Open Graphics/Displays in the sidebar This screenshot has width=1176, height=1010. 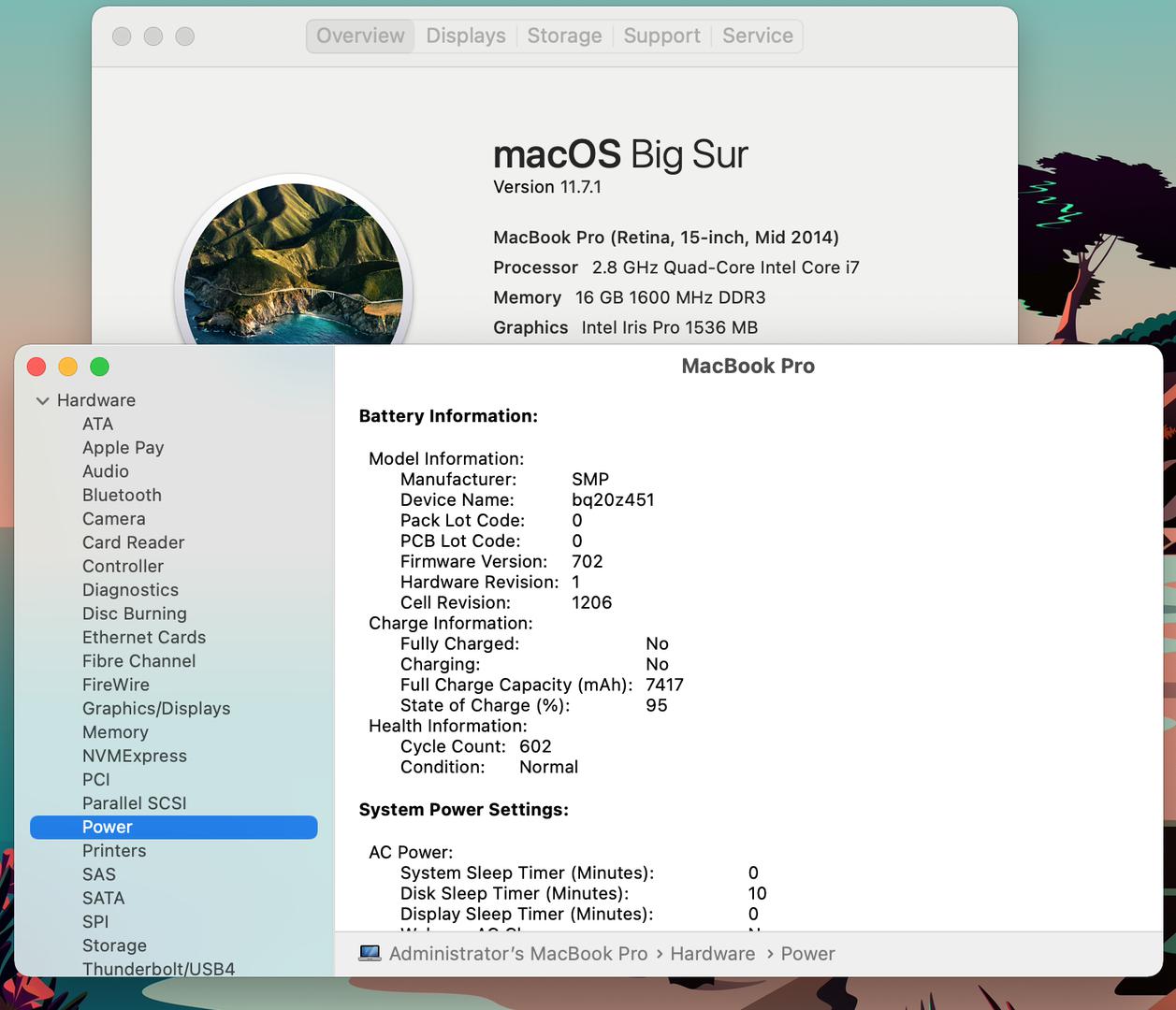(x=156, y=708)
